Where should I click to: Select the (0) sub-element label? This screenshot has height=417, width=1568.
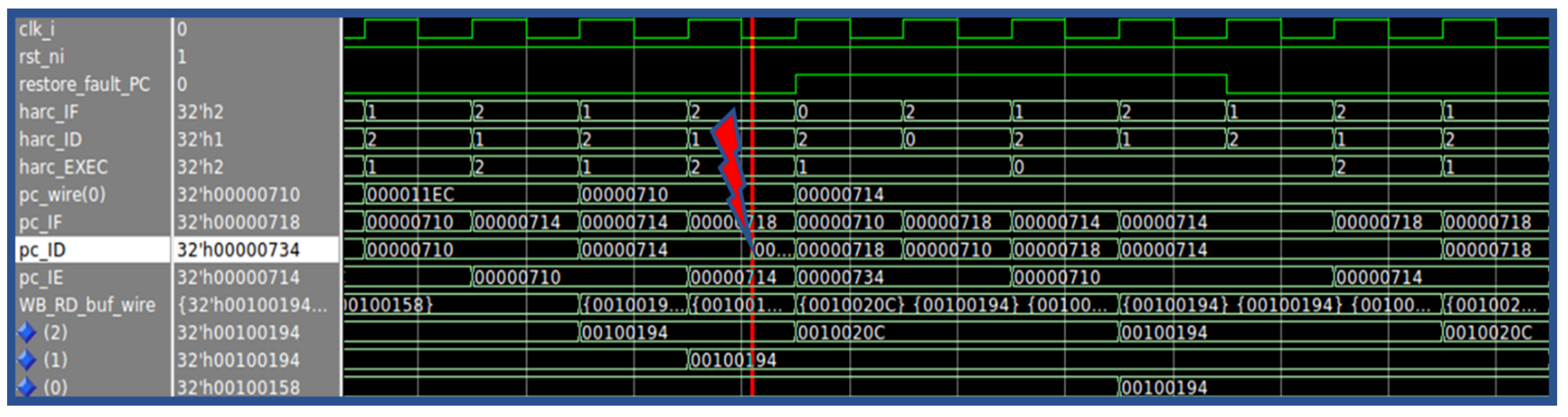click(55, 388)
